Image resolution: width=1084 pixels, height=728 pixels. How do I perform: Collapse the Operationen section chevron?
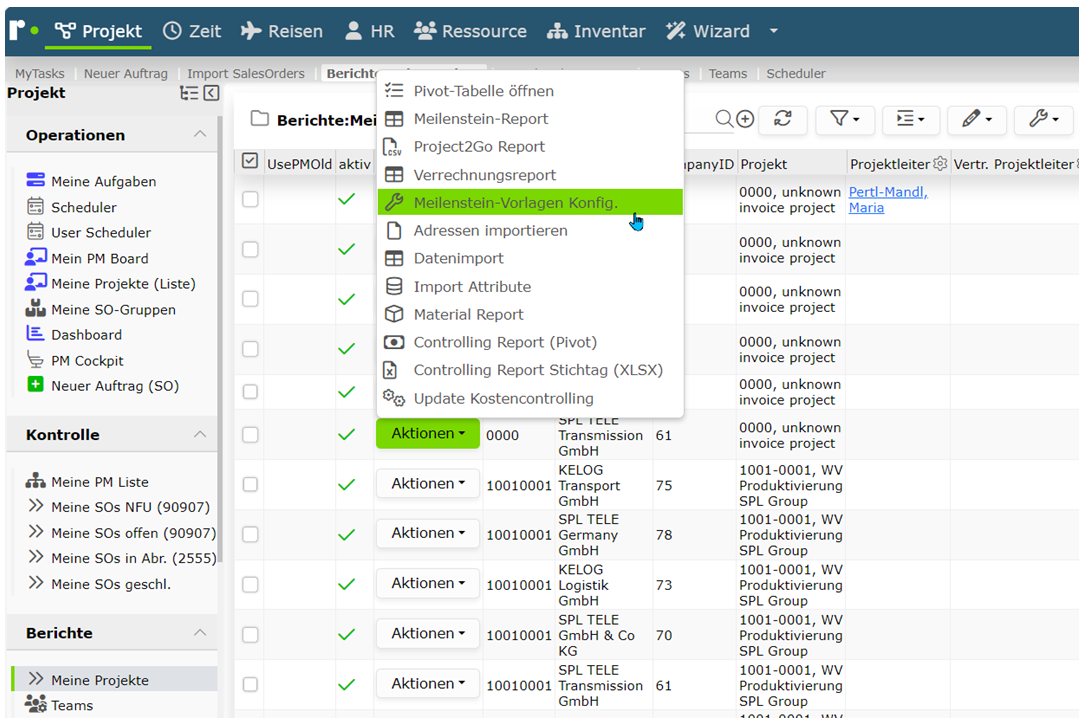coord(200,134)
